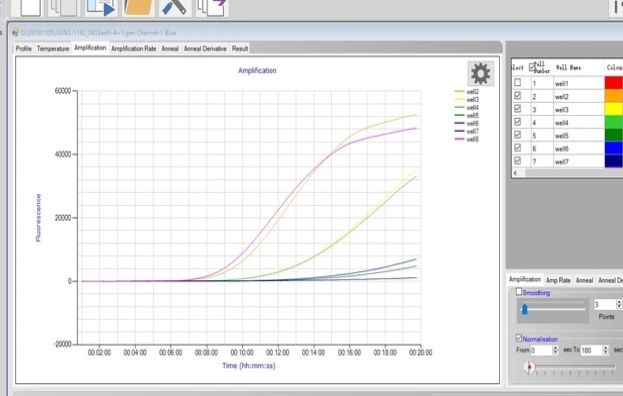Viewport: 623px width, 396px height.
Task: Click the export icon with purple arrow
Action: tap(212, 7)
